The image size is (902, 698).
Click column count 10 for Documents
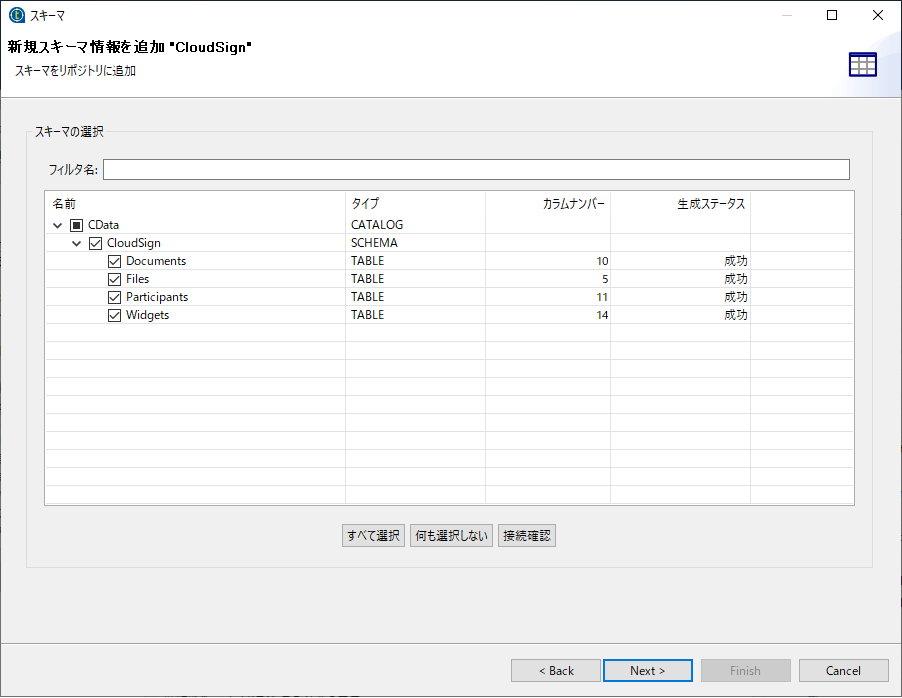point(602,261)
